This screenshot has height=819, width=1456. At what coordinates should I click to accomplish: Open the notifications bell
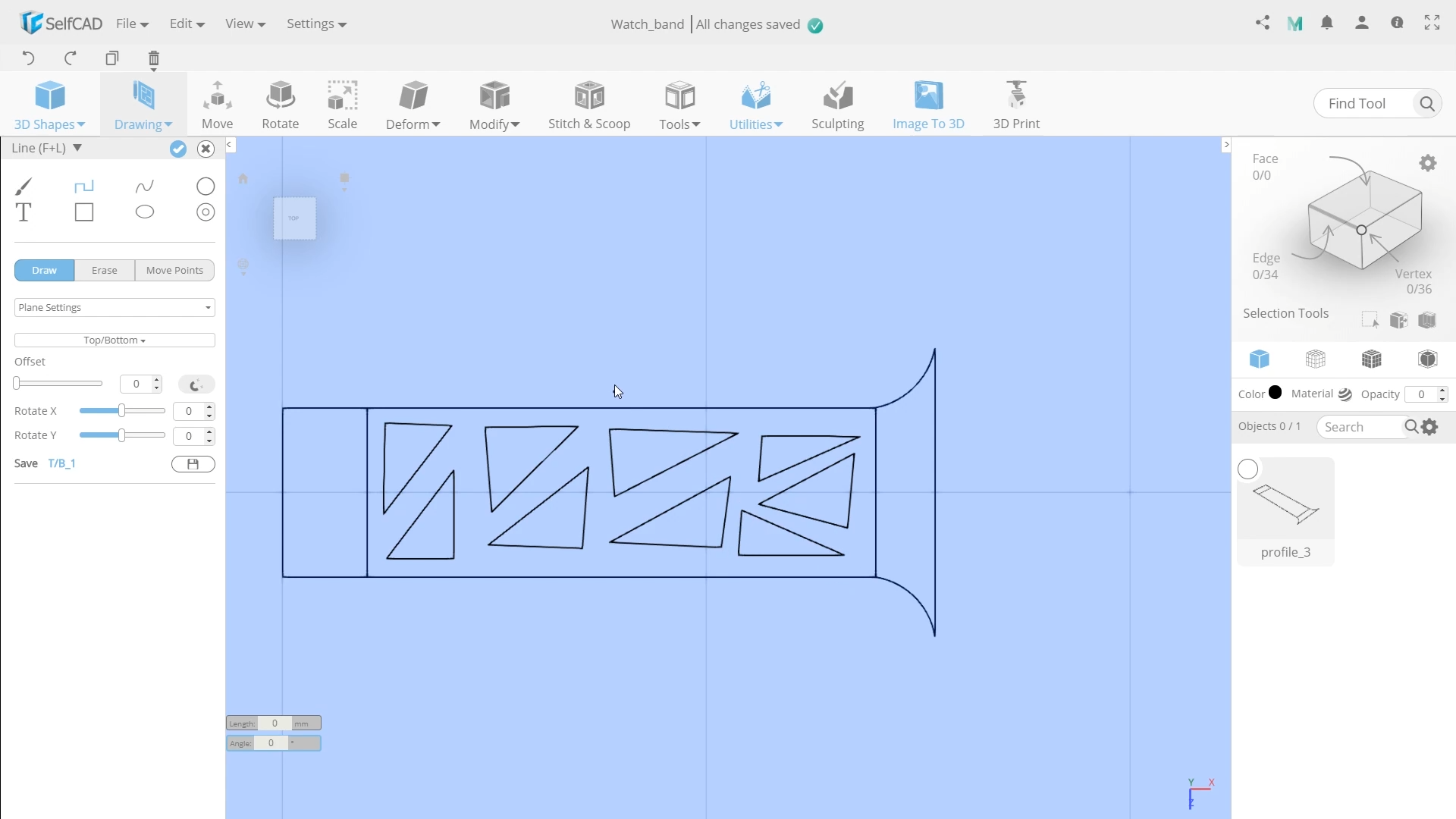pyautogui.click(x=1327, y=23)
